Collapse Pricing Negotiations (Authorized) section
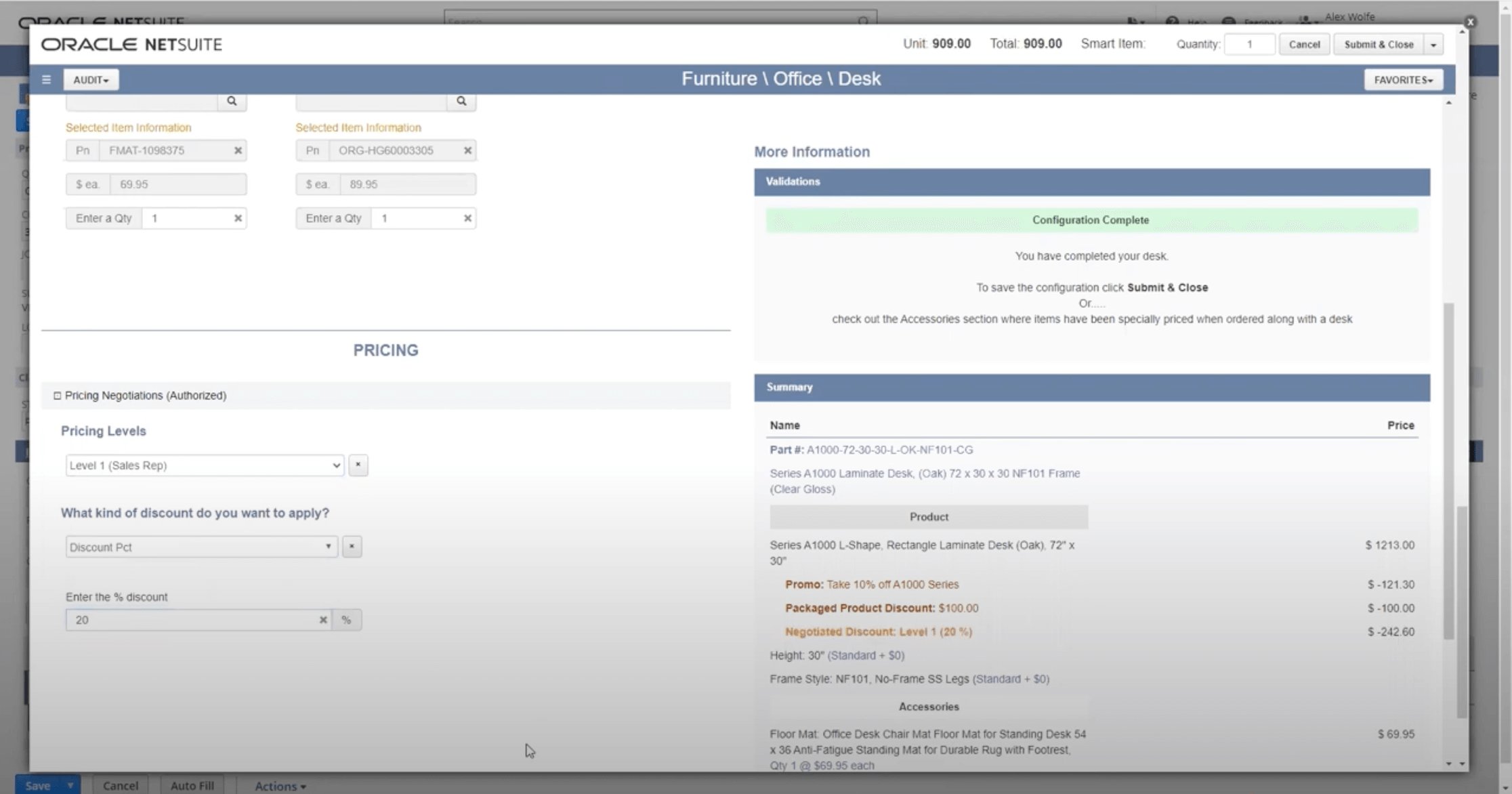The height and width of the screenshot is (794, 1512). (x=58, y=396)
